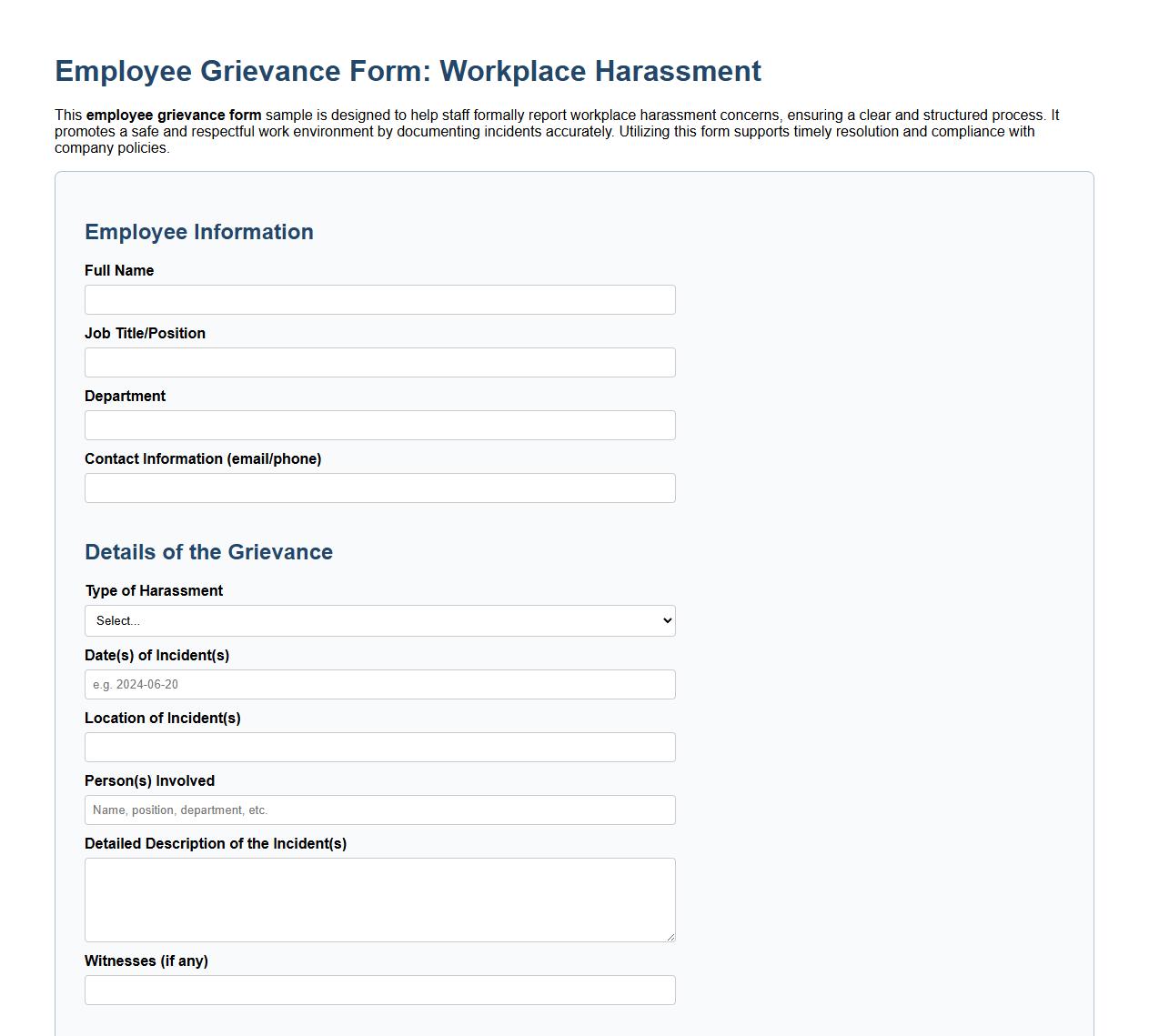This screenshot has width=1149, height=1036.
Task: Click the Witnesses (if any) input
Action: point(379,990)
